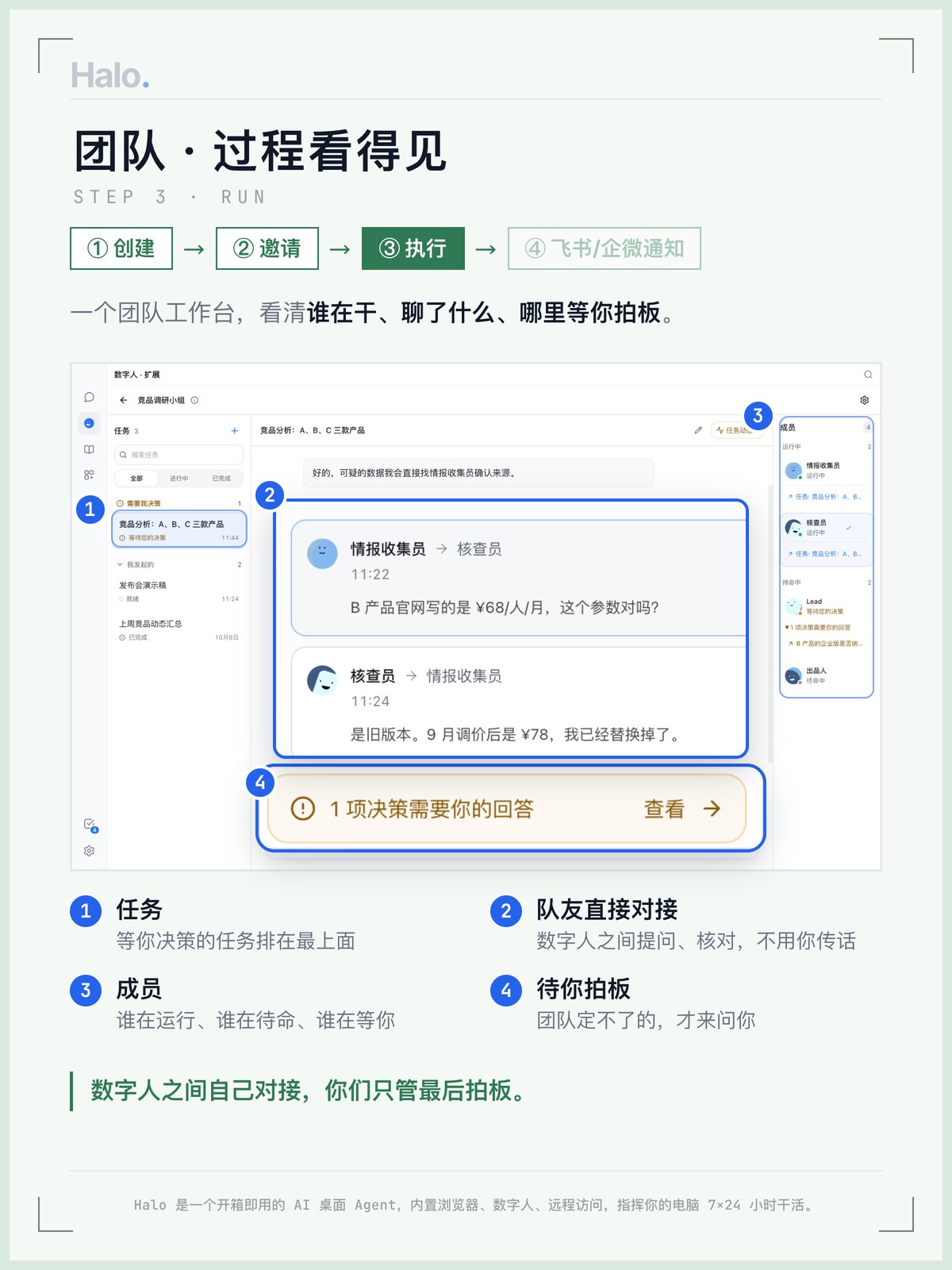Screen dimensions: 952x1270
Task: Open the 任务动态 activity button
Action: click(x=737, y=430)
